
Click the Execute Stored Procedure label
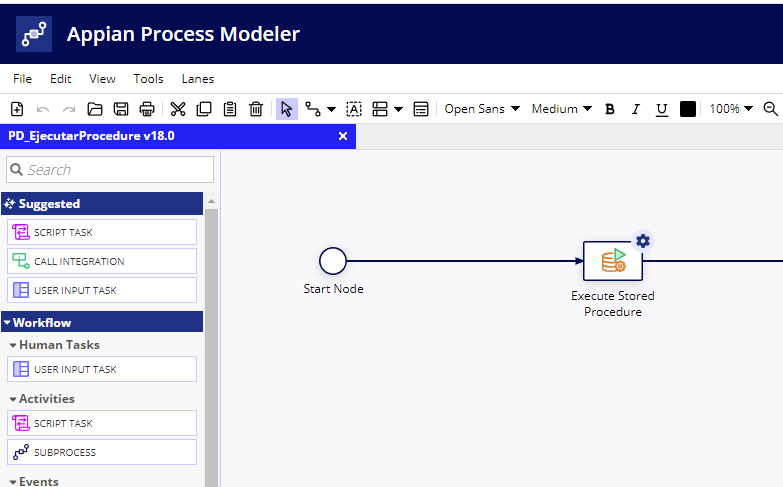(x=613, y=304)
